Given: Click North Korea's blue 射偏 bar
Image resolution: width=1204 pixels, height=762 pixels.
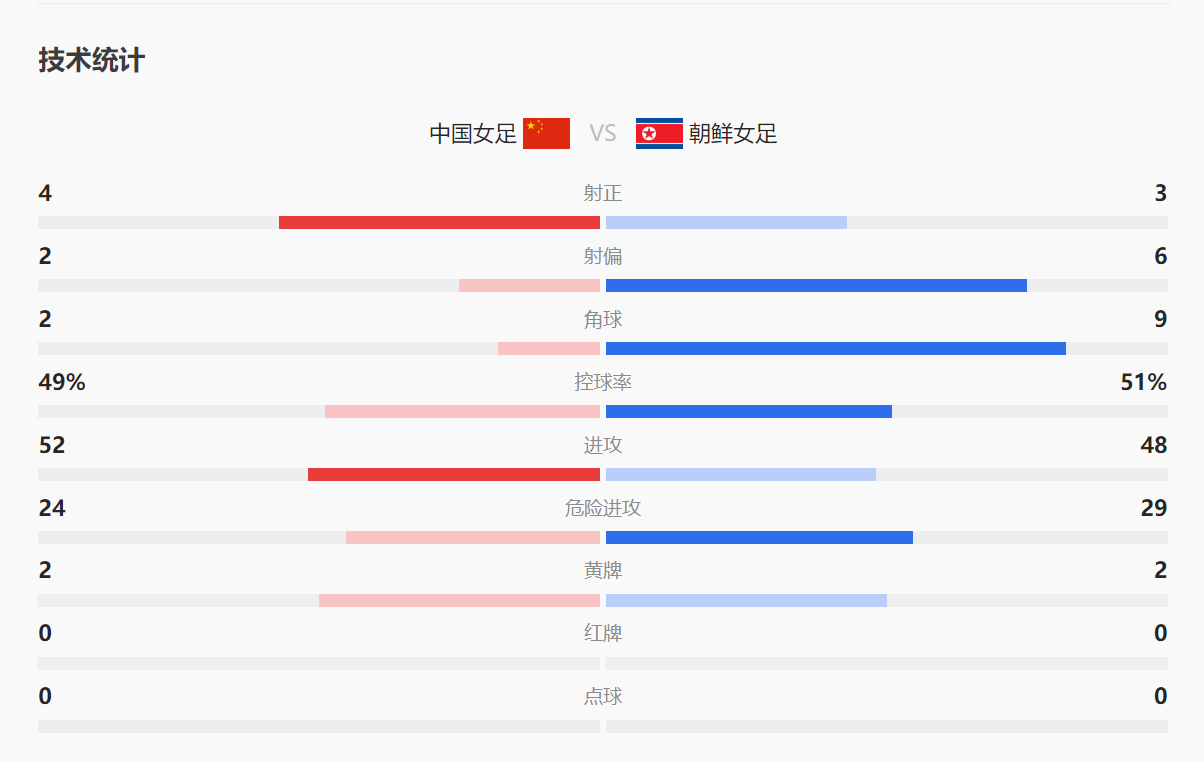Looking at the screenshot, I should (816, 285).
